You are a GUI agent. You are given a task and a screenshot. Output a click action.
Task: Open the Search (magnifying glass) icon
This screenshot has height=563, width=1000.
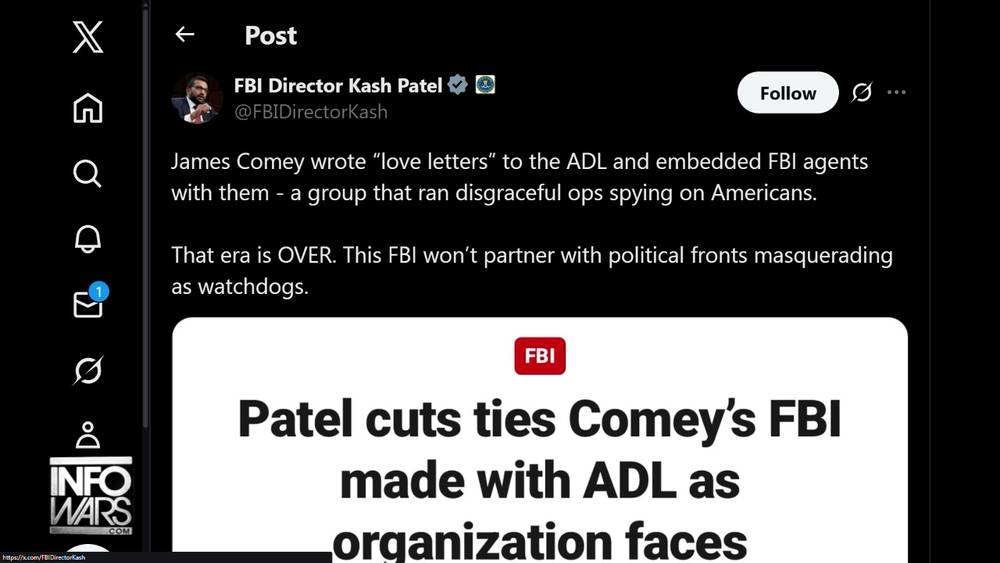pyautogui.click(x=87, y=174)
